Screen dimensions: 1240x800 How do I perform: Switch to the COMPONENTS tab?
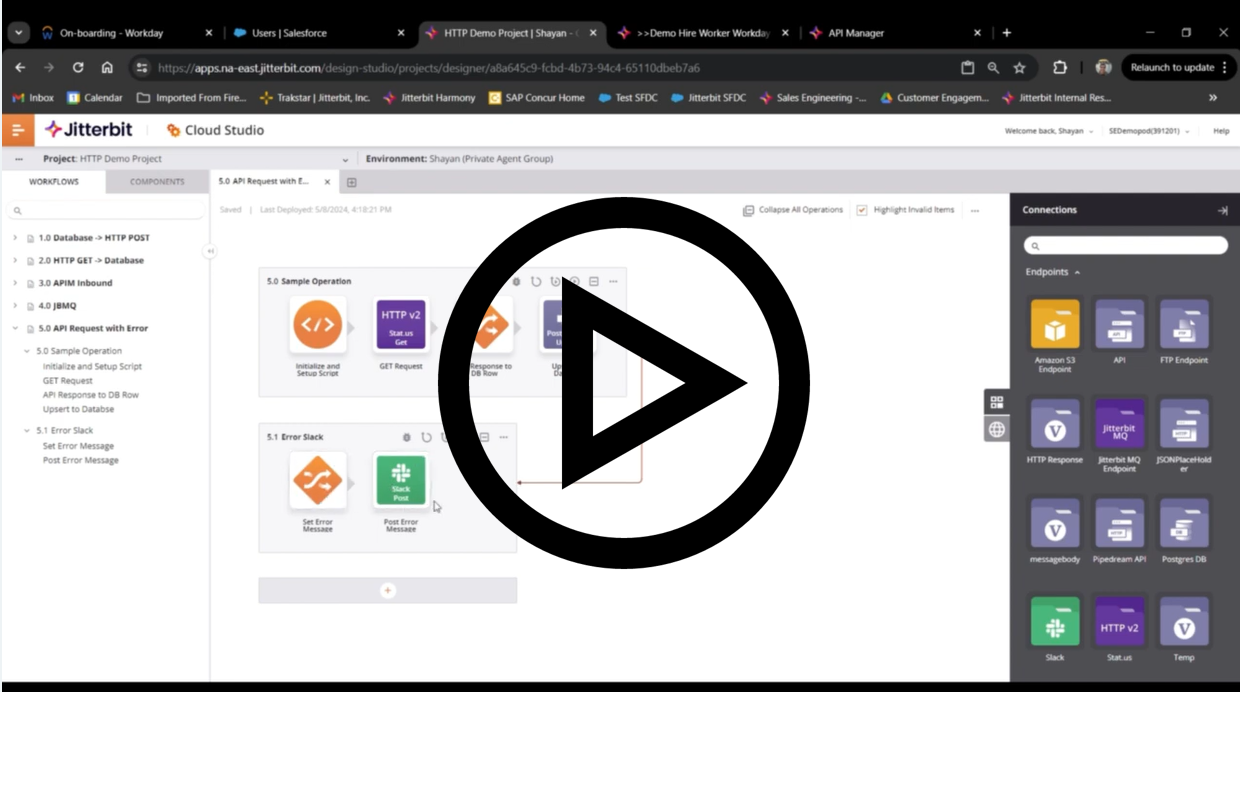coord(155,181)
